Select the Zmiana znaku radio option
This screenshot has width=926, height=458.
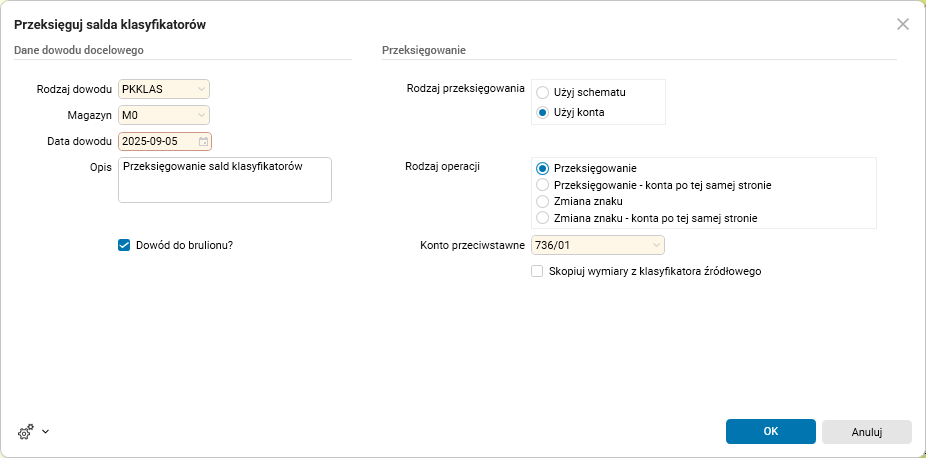(x=543, y=201)
